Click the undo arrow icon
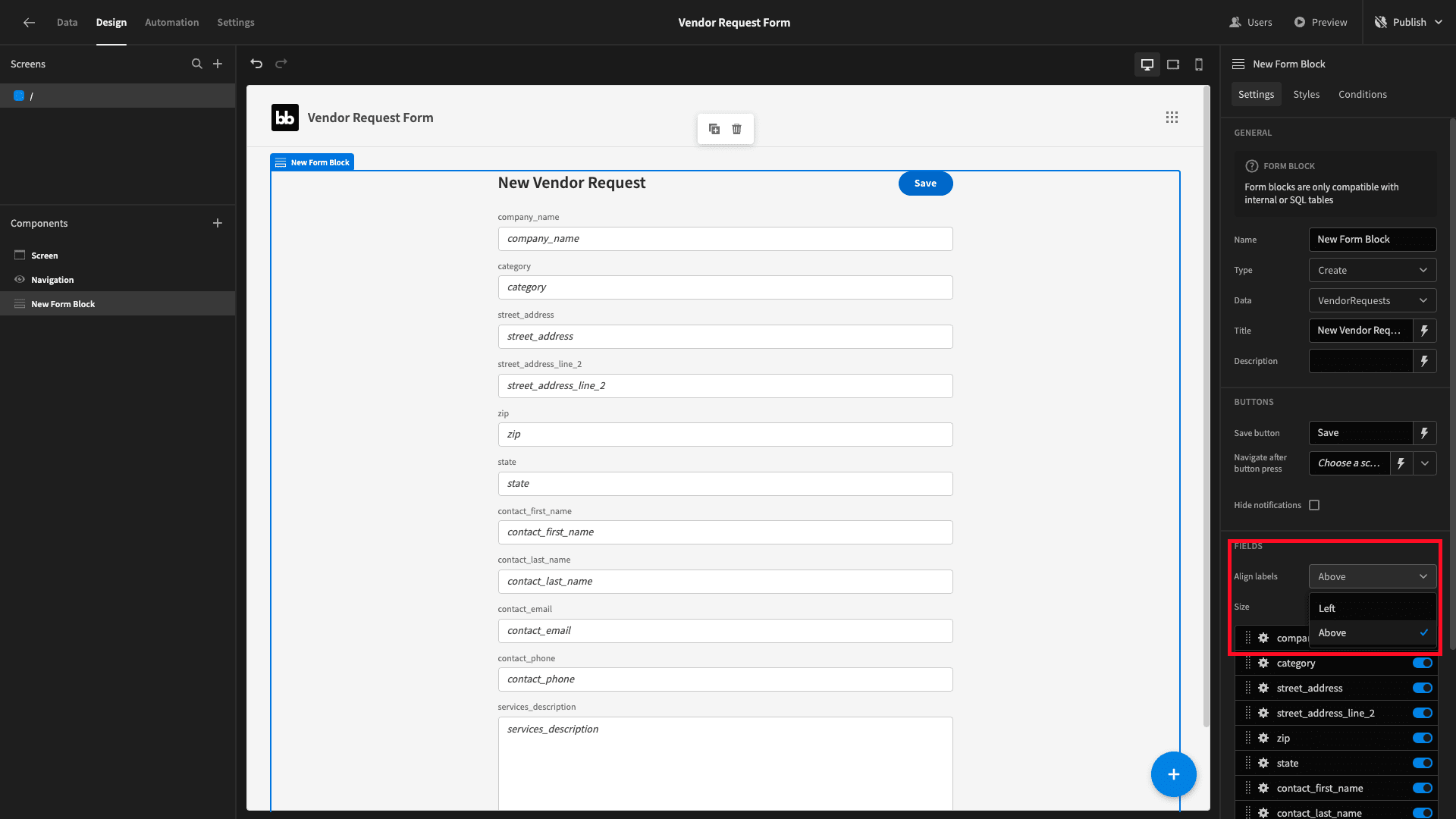This screenshot has width=1456, height=819. [x=257, y=63]
